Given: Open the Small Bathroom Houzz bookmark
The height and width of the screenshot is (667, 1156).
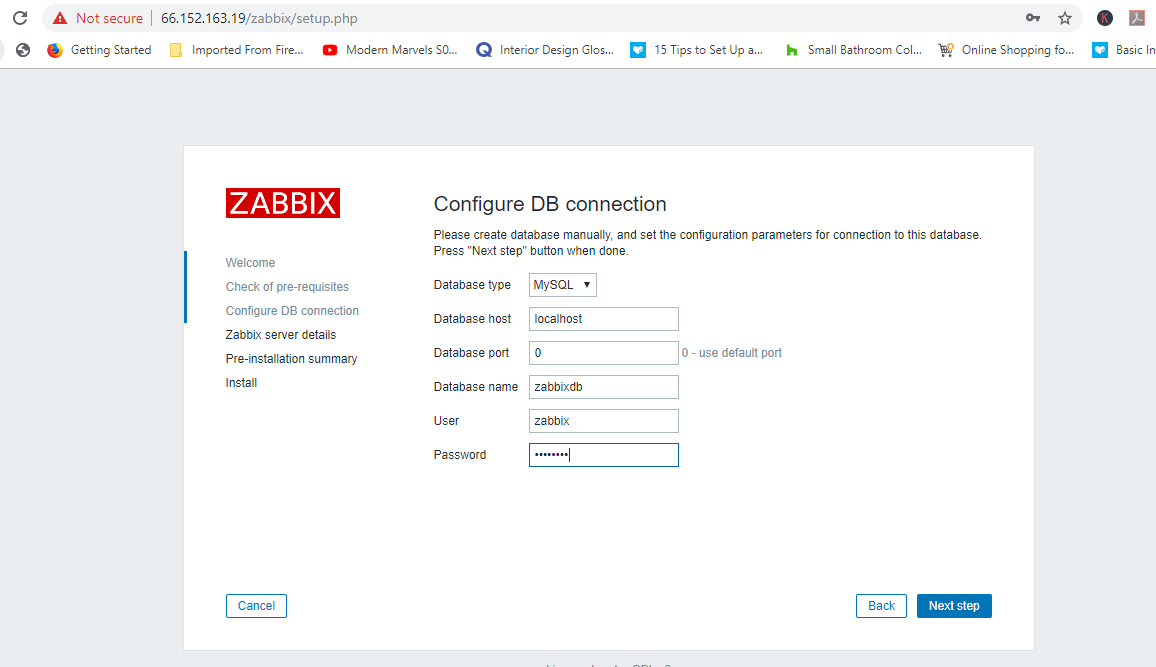Looking at the screenshot, I should [x=853, y=50].
